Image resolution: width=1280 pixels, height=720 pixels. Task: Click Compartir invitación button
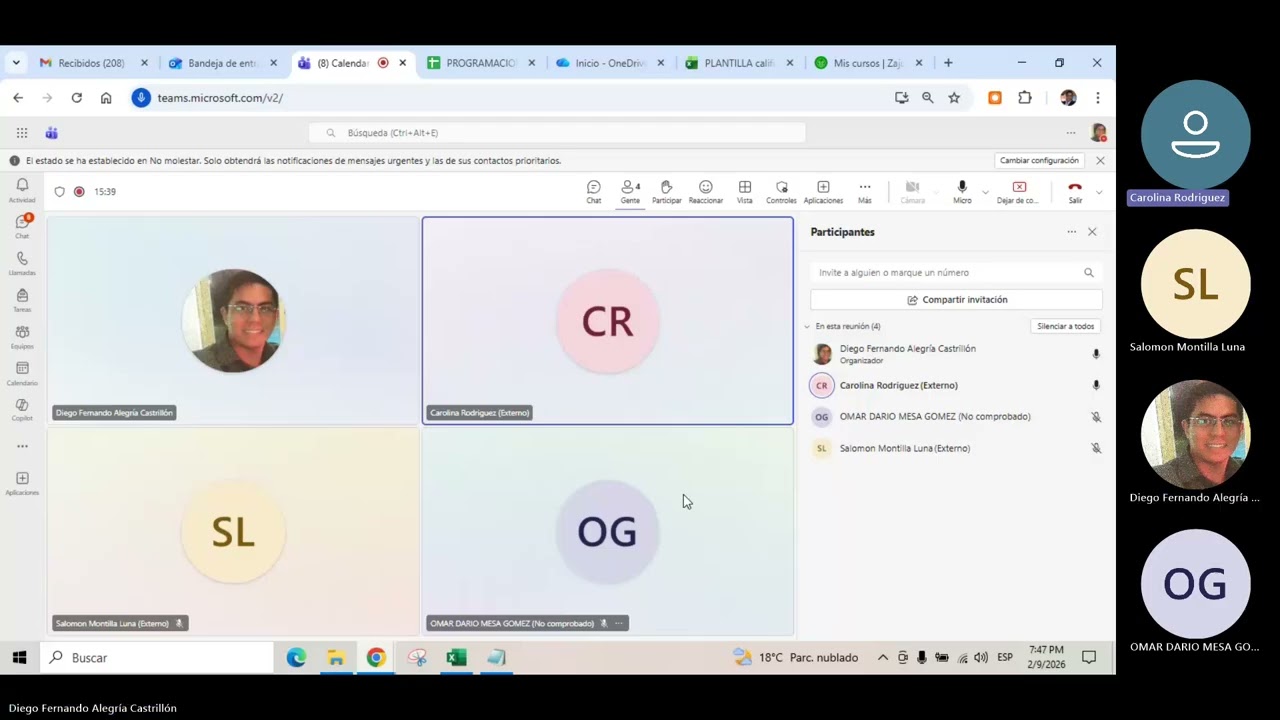click(x=956, y=300)
